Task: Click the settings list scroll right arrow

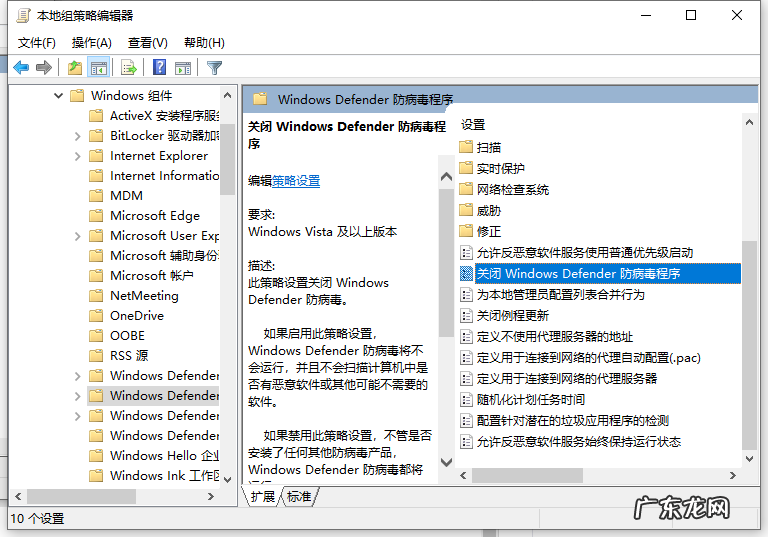Action: 733,475
